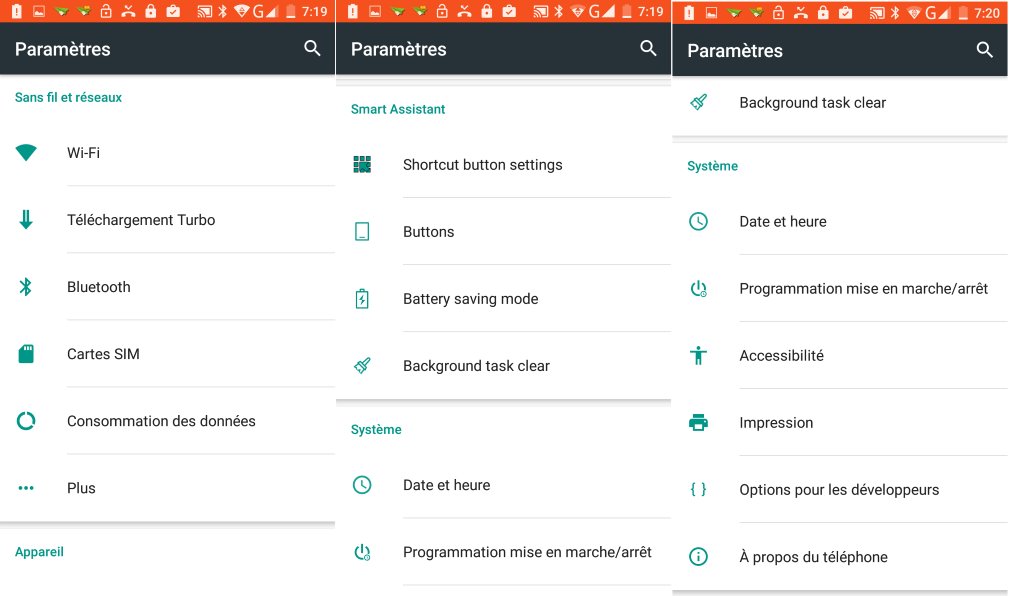Screen dimensions: 1024x596
Task: Open search in the leftmost Paramètres screen
Action: point(312,48)
